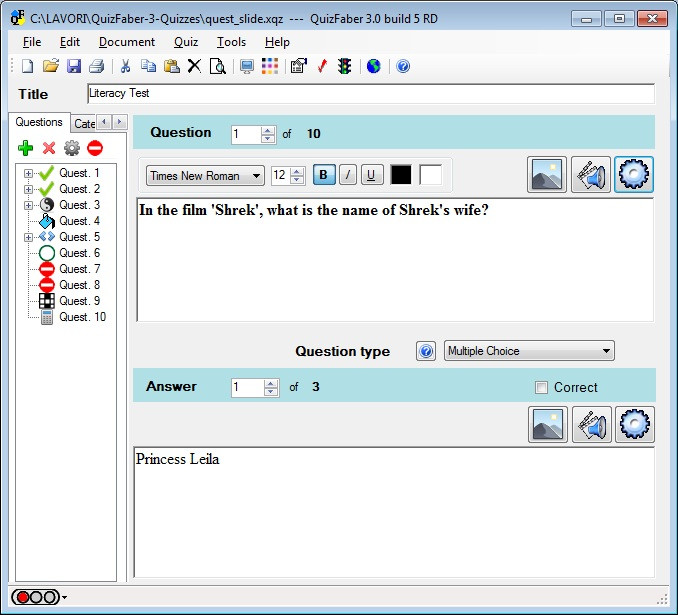Image resolution: width=678 pixels, height=615 pixels.
Task: Open a quiz file with folder icon
Action: click(x=51, y=66)
